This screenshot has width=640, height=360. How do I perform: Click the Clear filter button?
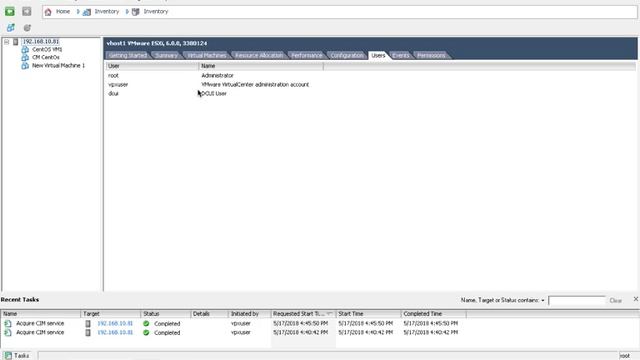pyautogui.click(x=616, y=300)
